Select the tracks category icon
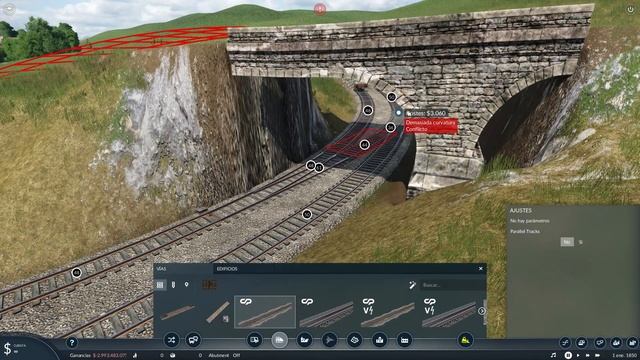The width and height of the screenshot is (640, 360). (160, 284)
